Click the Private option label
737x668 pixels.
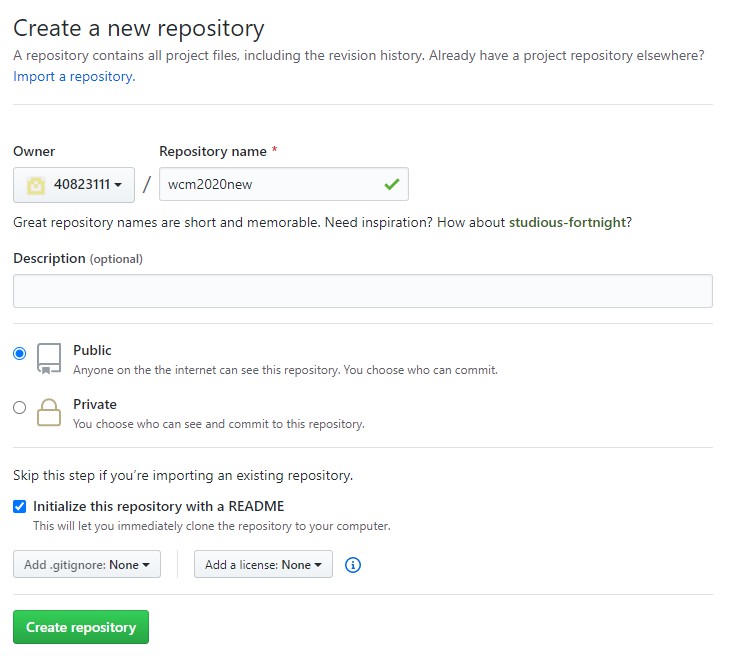click(95, 404)
